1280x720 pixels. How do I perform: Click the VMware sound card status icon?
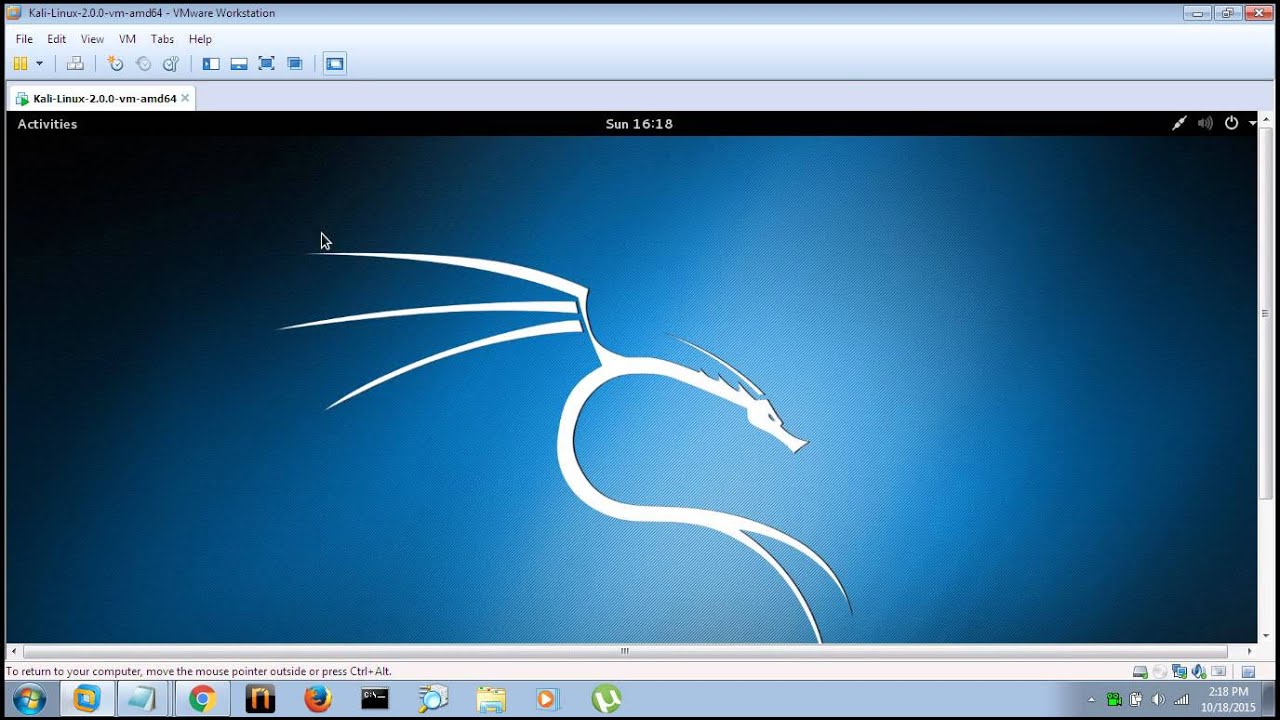pyautogui.click(x=1199, y=672)
